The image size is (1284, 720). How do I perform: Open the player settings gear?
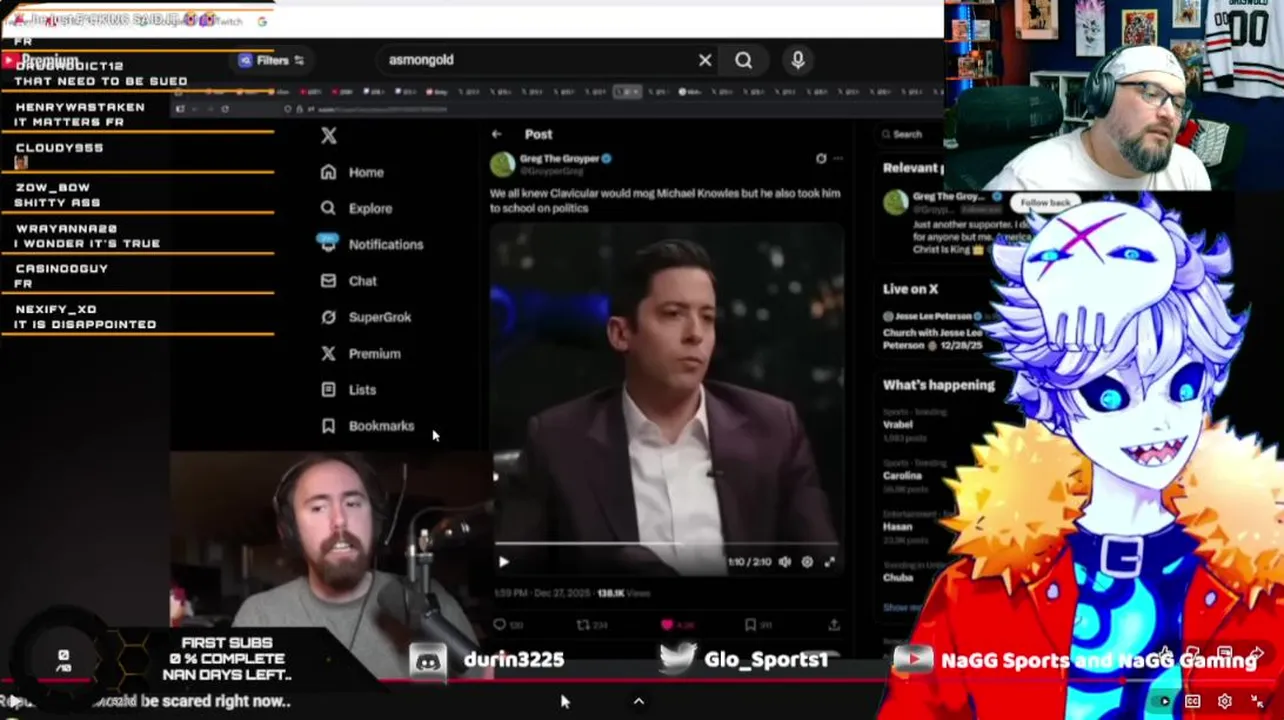[1225, 701]
